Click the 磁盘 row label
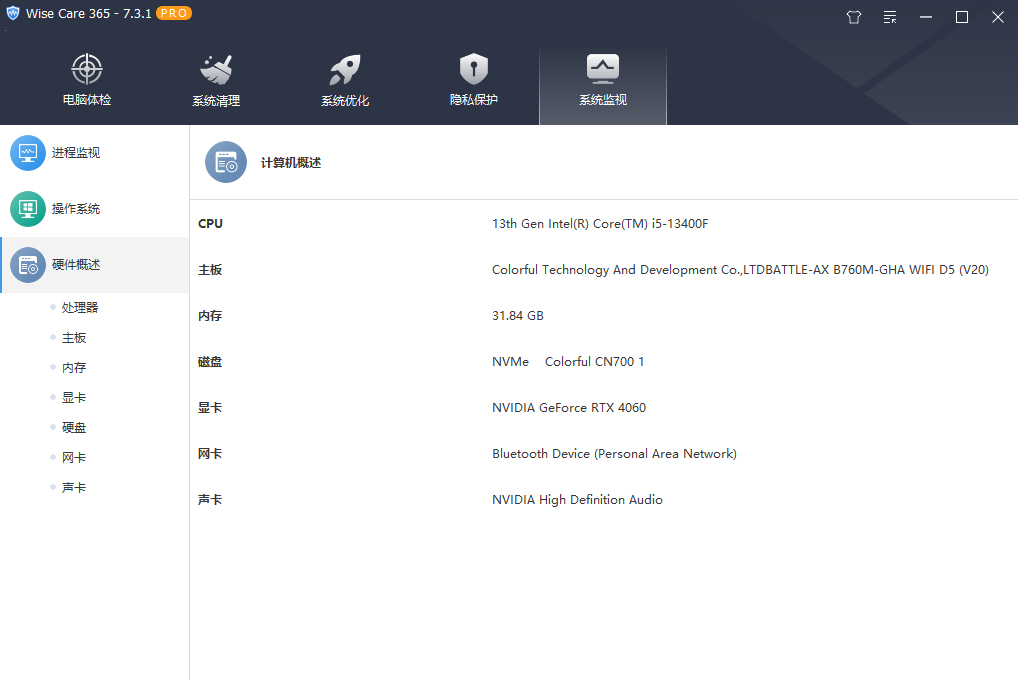Viewport: 1018px width, 680px height. (x=210, y=362)
